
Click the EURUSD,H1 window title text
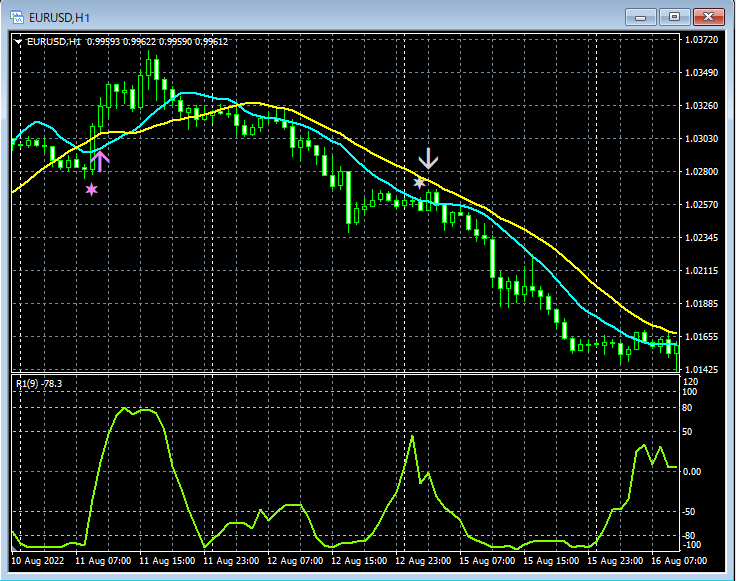[59, 18]
